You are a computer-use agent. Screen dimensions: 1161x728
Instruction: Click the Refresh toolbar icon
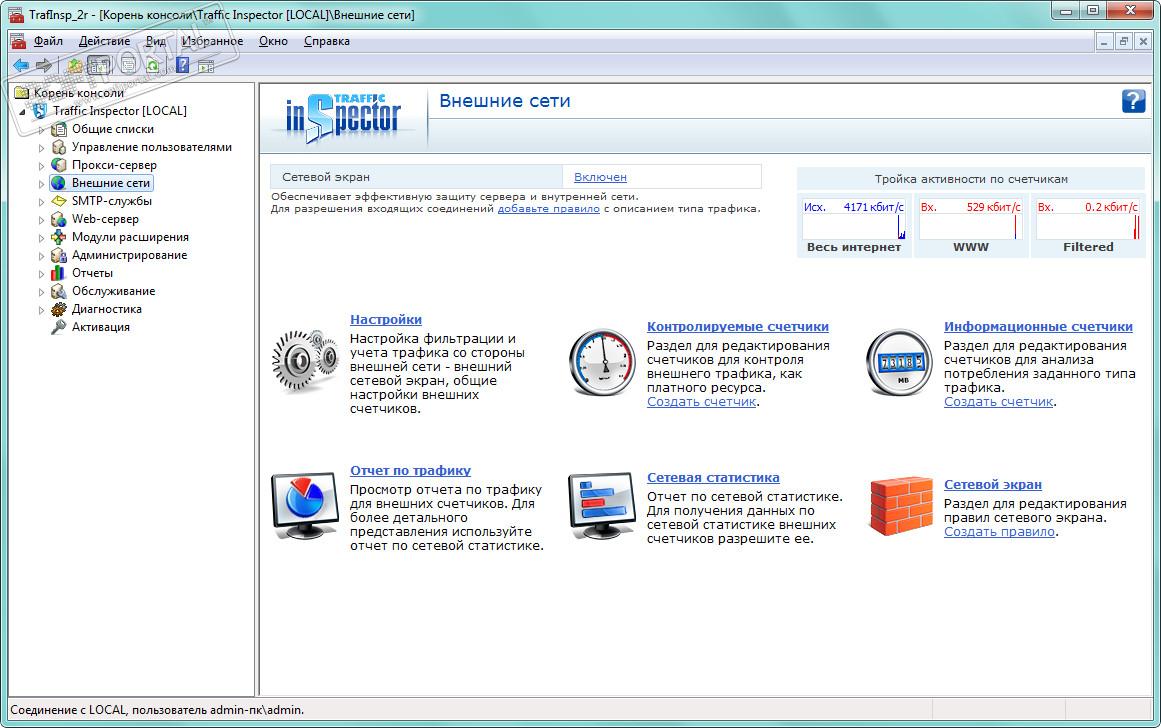[153, 65]
